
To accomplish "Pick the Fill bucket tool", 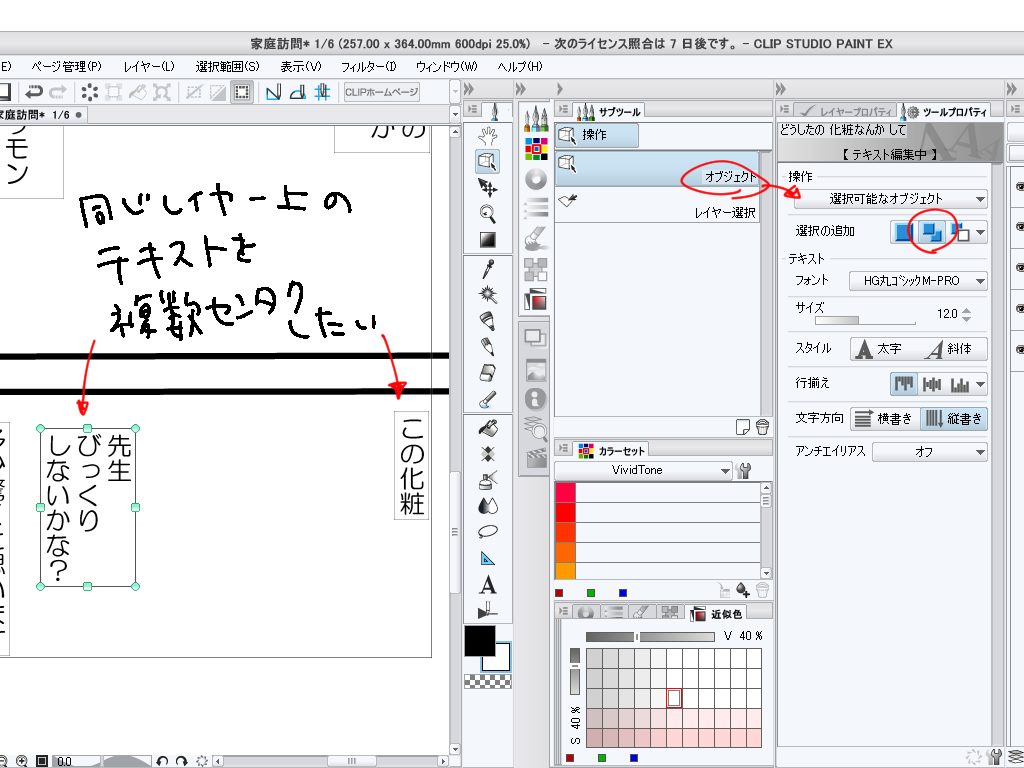I will pyautogui.click(x=488, y=427).
